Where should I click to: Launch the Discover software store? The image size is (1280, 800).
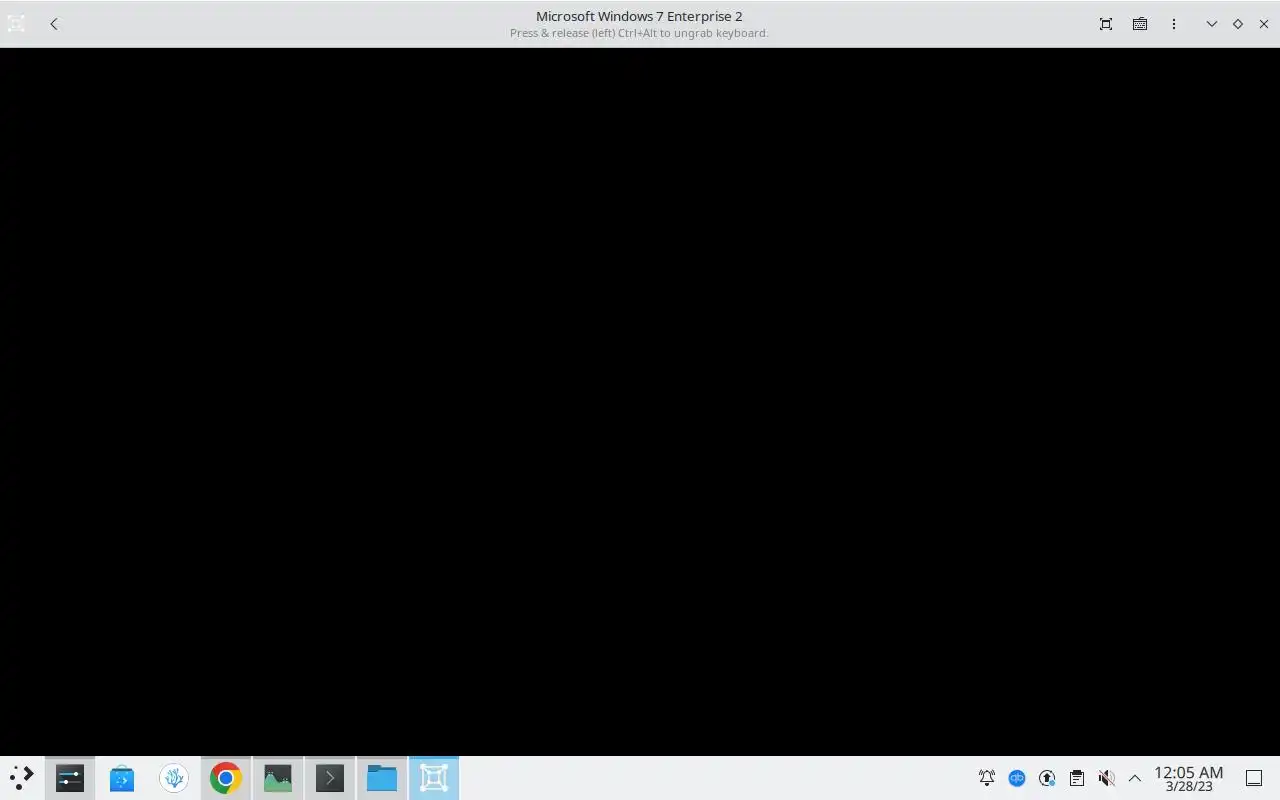[x=122, y=778]
